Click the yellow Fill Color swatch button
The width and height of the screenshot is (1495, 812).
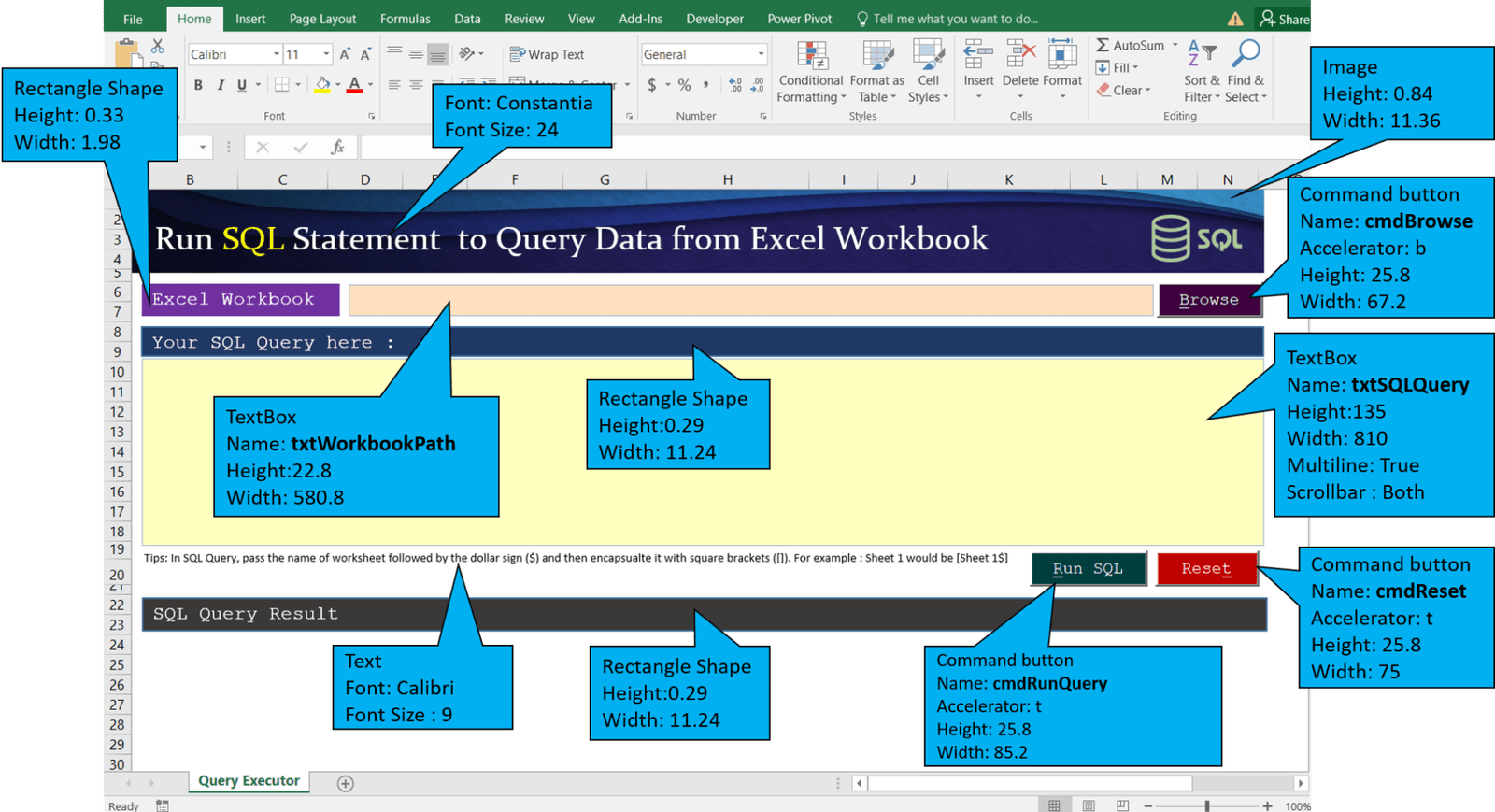point(322,85)
